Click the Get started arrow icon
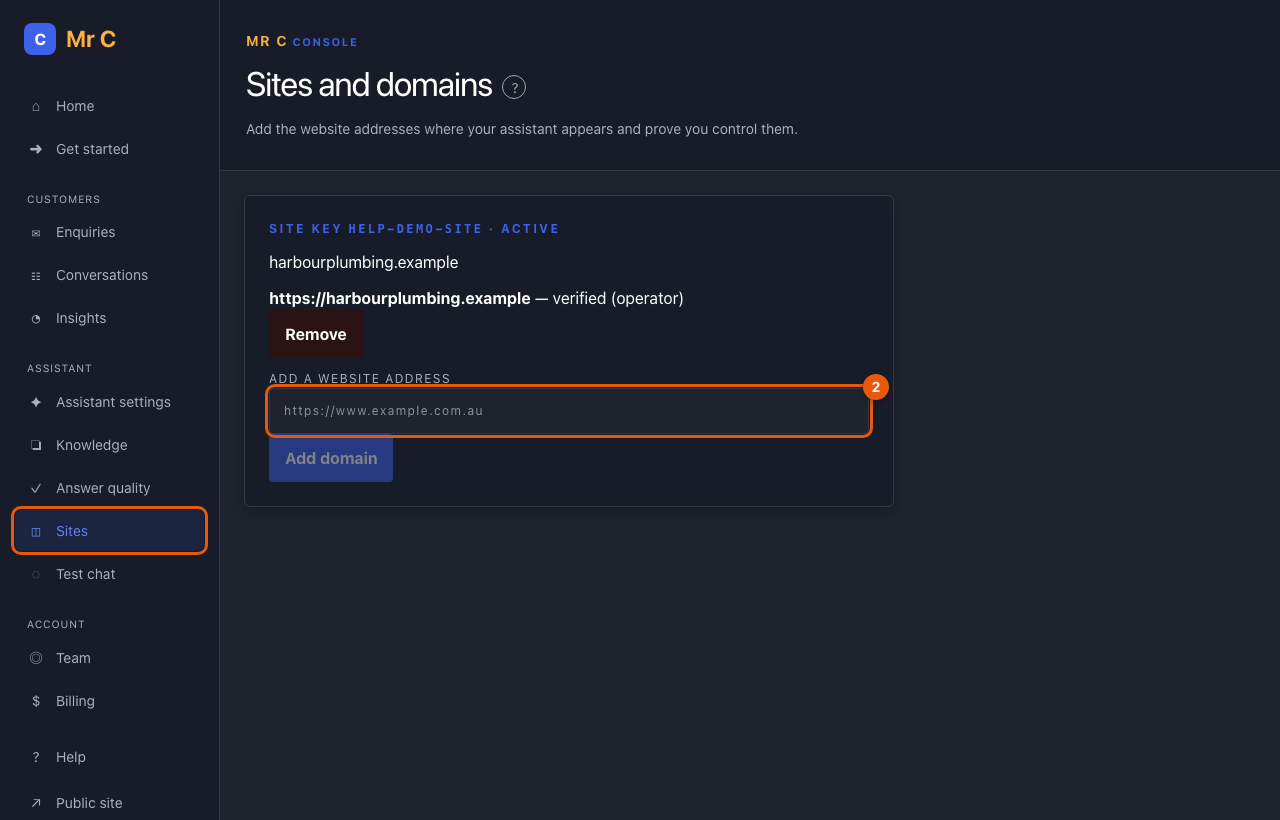 coord(36,149)
